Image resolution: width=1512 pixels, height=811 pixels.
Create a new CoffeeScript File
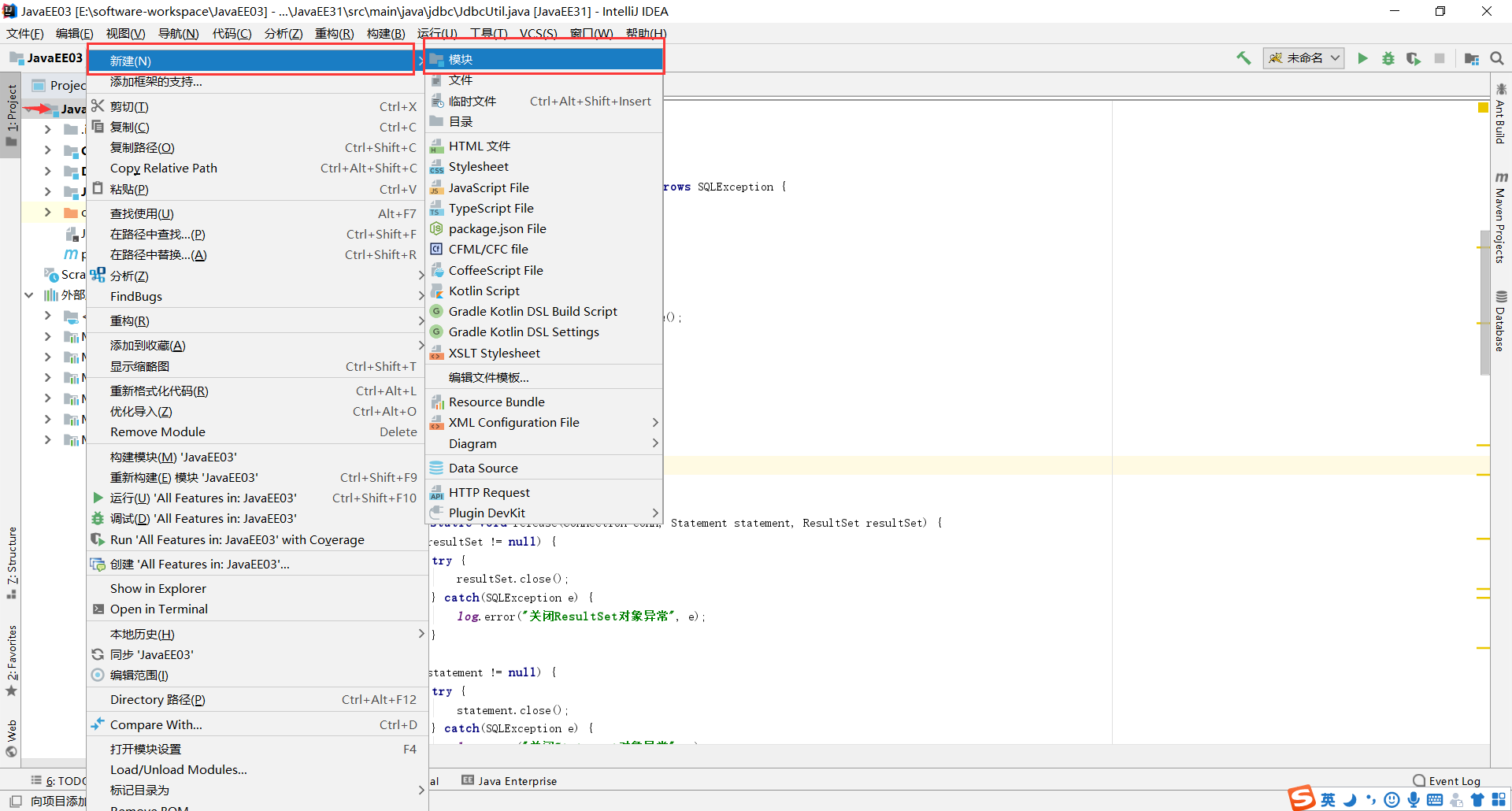(x=544, y=270)
